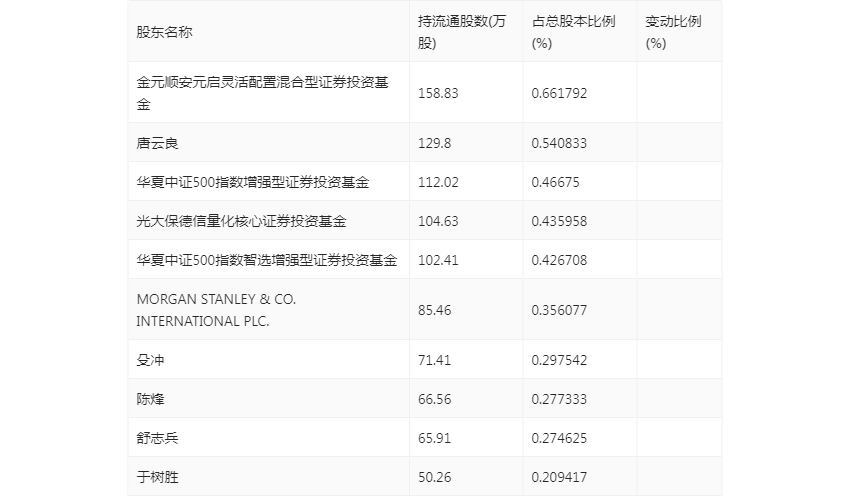
Task: Select the 变动比例(%) column header
Action: click(673, 32)
